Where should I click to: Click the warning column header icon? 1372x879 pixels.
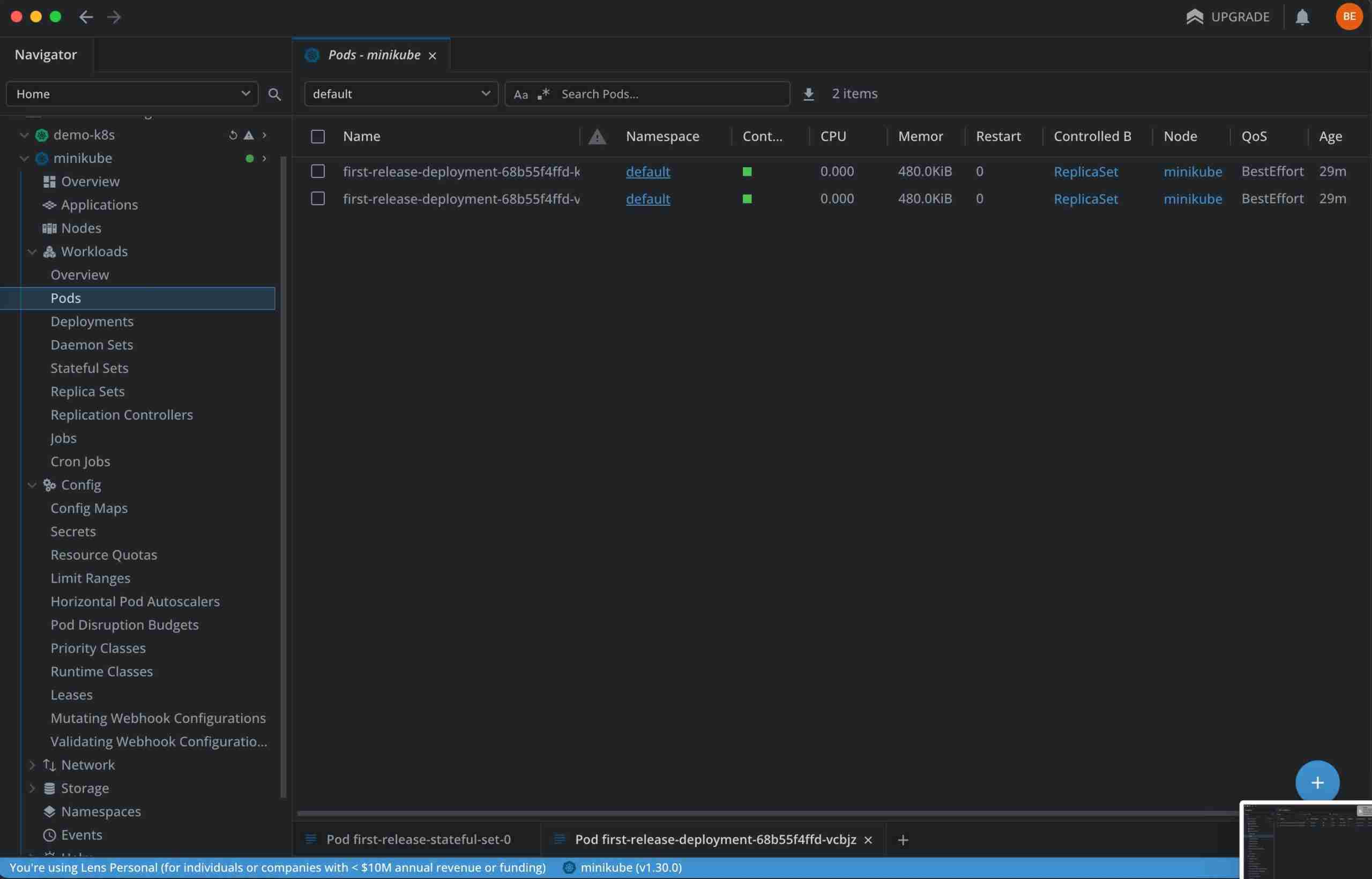(x=597, y=137)
